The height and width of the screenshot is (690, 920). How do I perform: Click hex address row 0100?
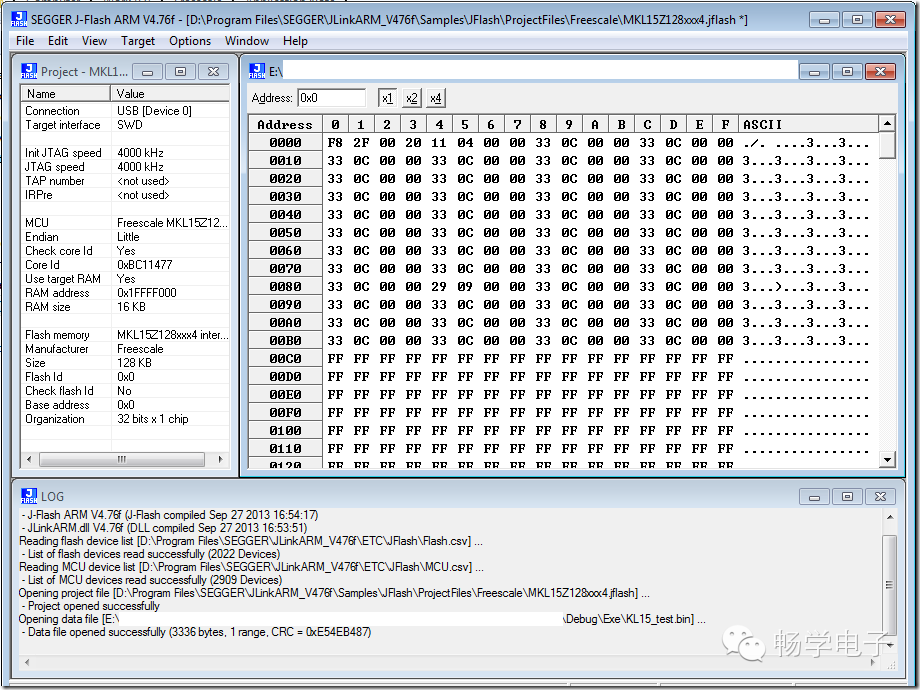[285, 431]
